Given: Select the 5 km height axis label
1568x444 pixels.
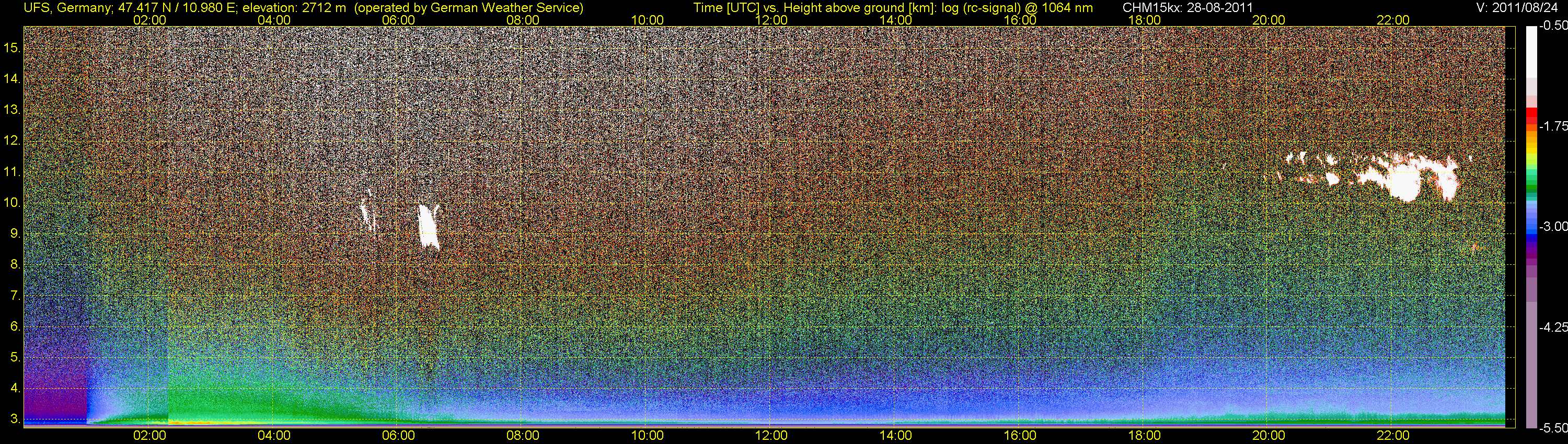Looking at the screenshot, I should pos(15,357).
